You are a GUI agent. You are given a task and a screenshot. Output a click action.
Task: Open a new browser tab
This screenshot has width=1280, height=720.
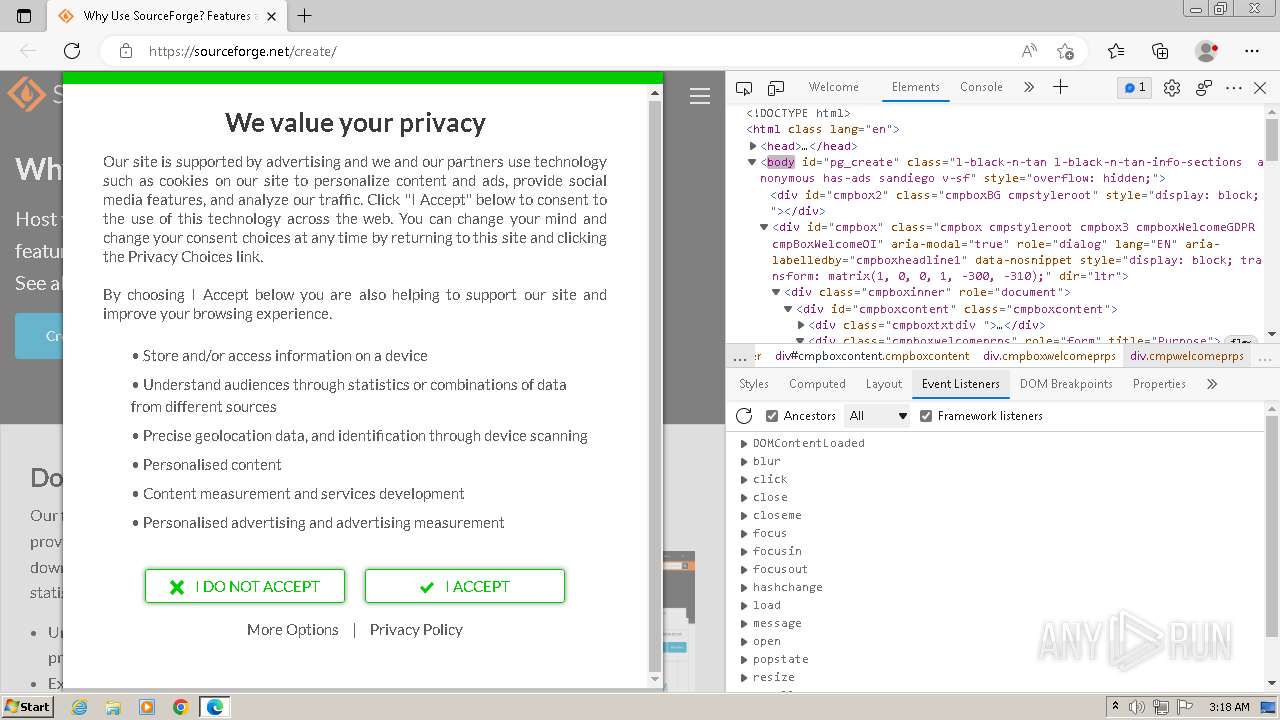(305, 16)
